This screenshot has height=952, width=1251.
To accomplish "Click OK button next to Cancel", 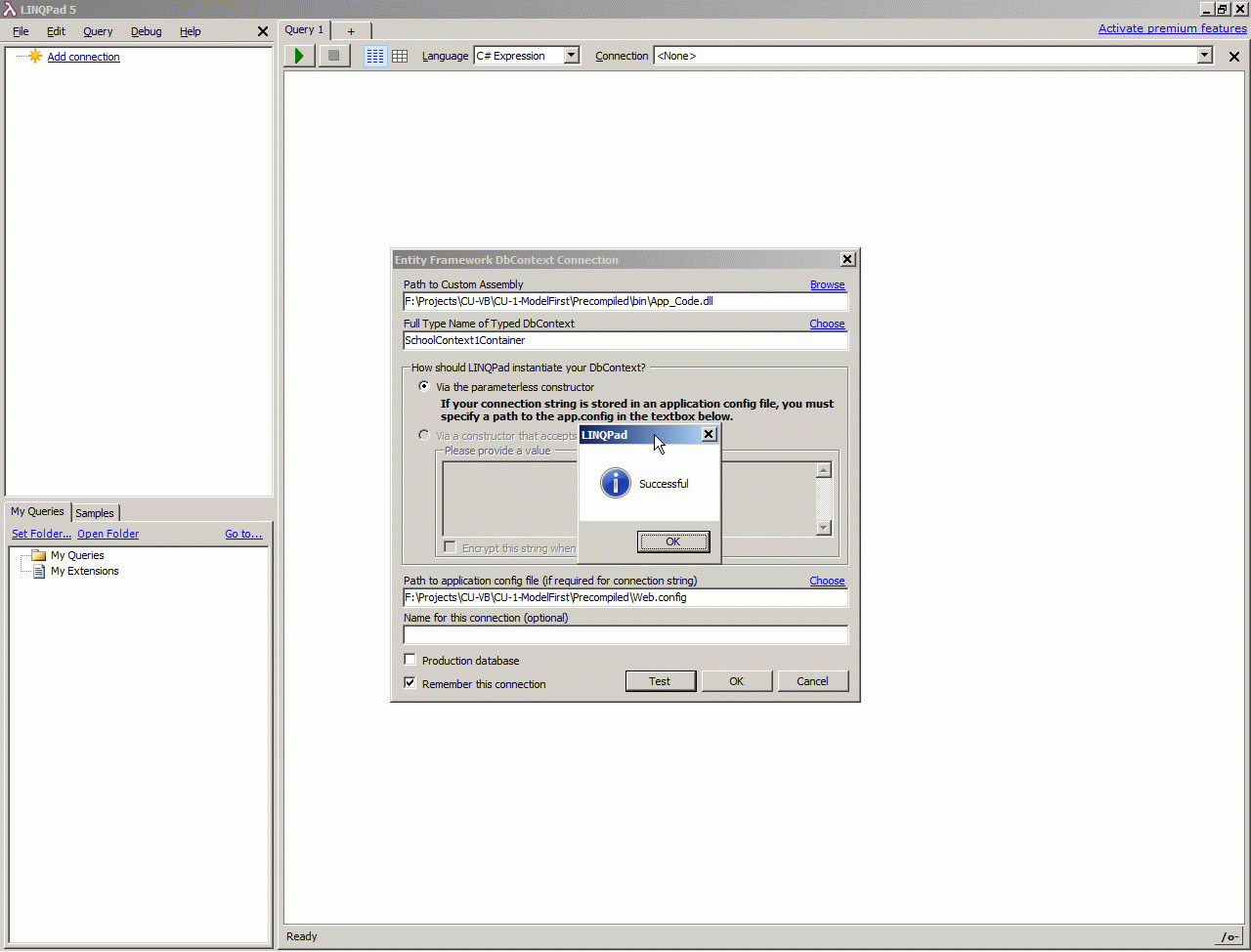I will point(737,681).
